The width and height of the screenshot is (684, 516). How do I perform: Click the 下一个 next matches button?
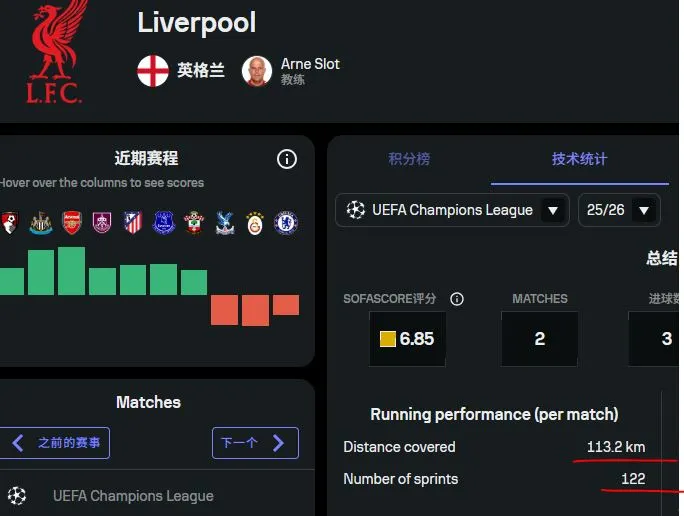[x=254, y=443]
